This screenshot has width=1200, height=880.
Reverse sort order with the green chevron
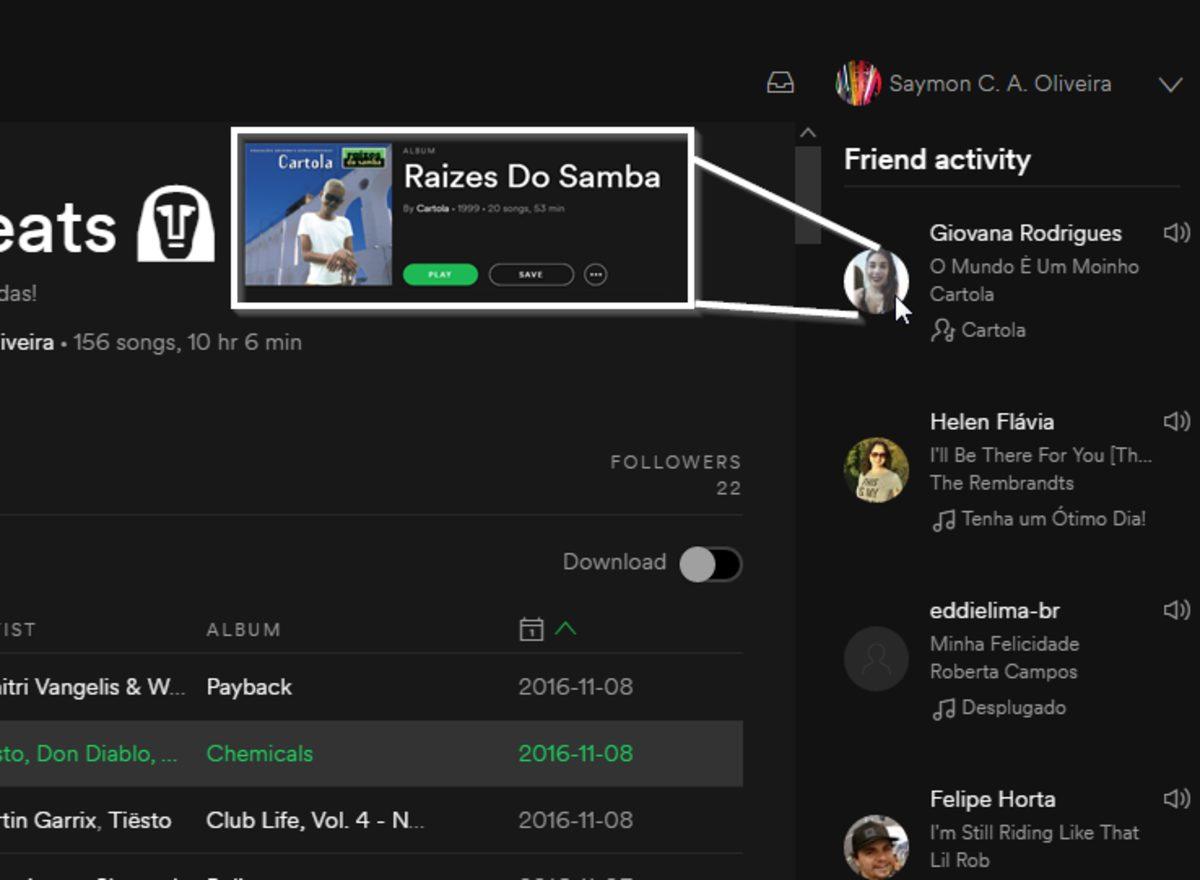566,629
